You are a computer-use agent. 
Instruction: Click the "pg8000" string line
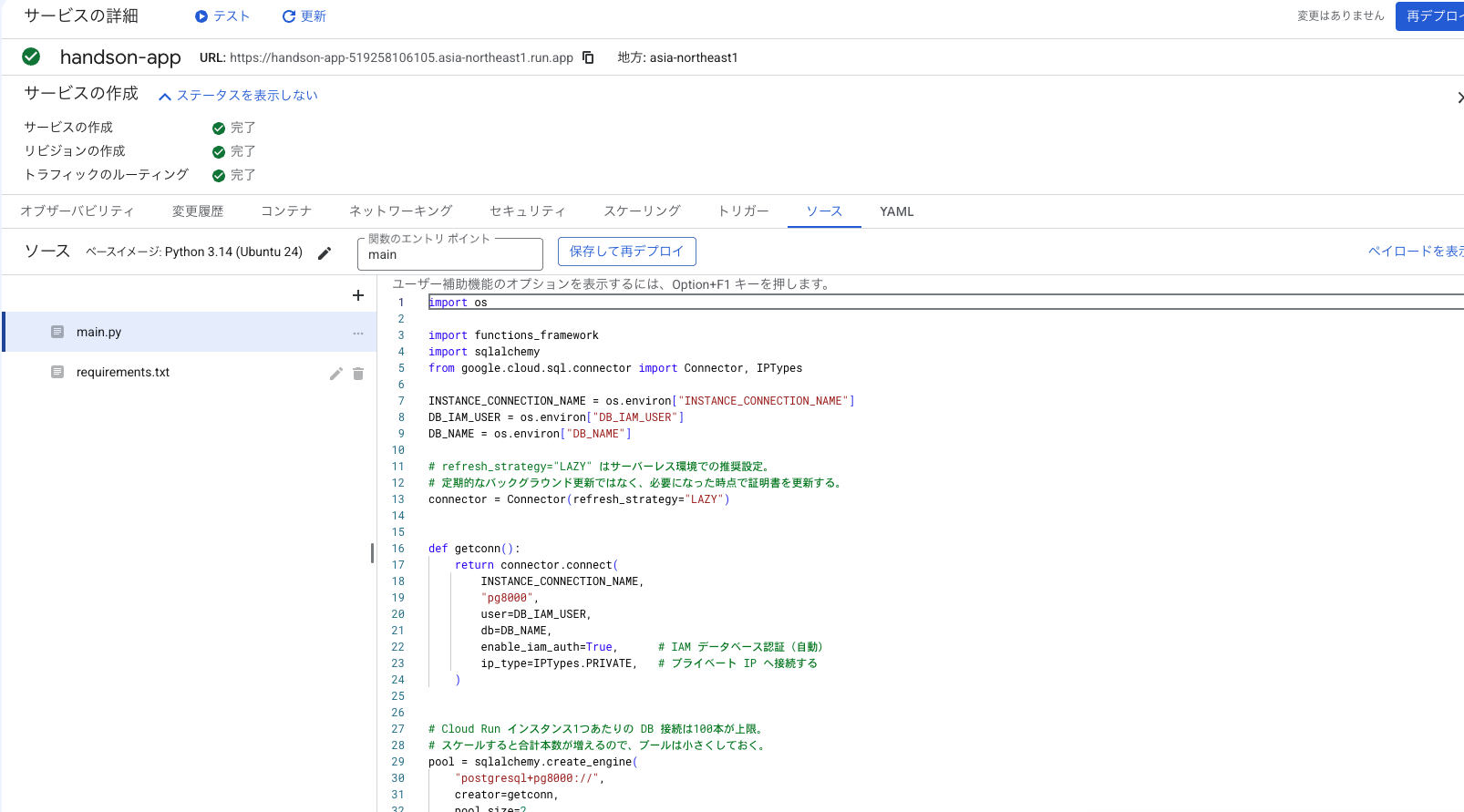pos(510,598)
